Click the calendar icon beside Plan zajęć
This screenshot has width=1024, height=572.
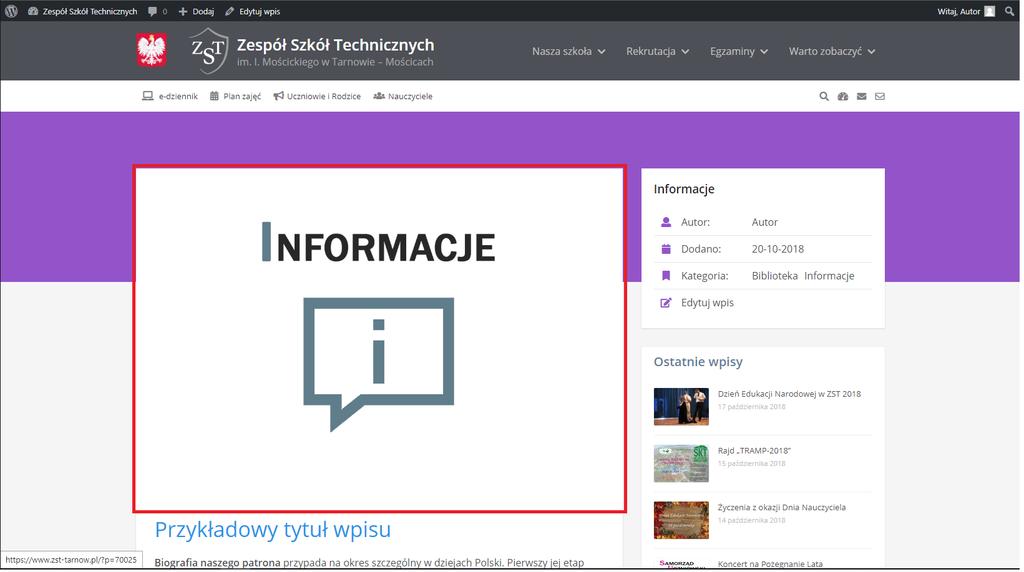(x=214, y=96)
